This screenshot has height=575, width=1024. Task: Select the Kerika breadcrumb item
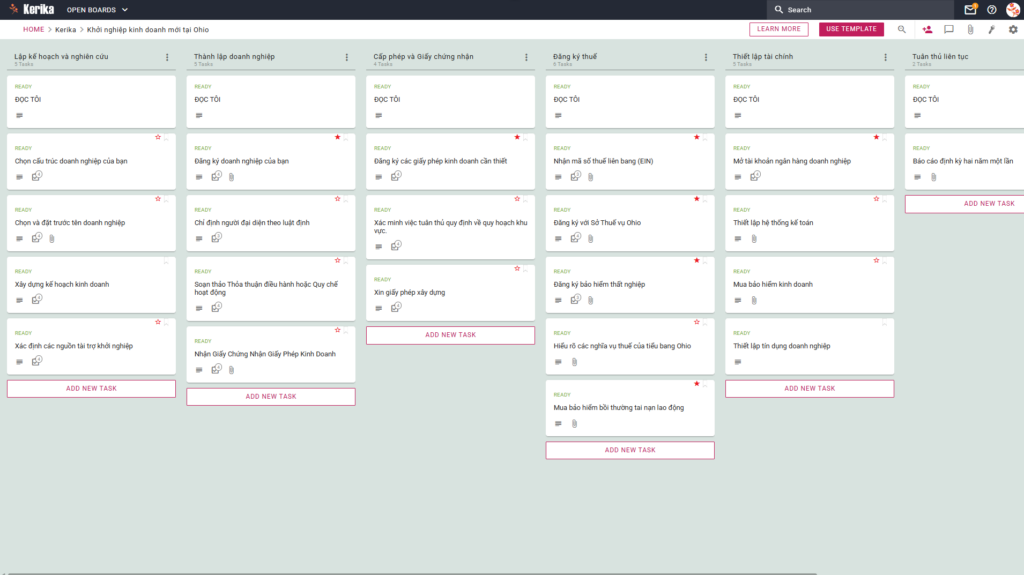65,29
